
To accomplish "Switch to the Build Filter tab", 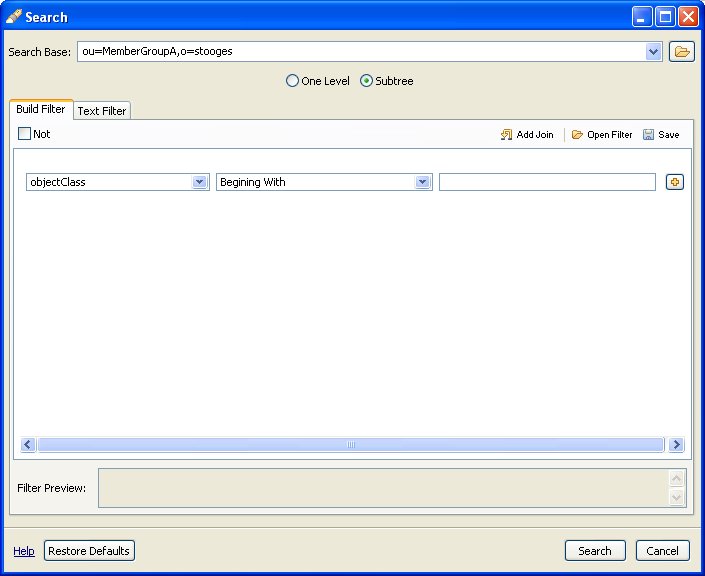I will [41, 110].
